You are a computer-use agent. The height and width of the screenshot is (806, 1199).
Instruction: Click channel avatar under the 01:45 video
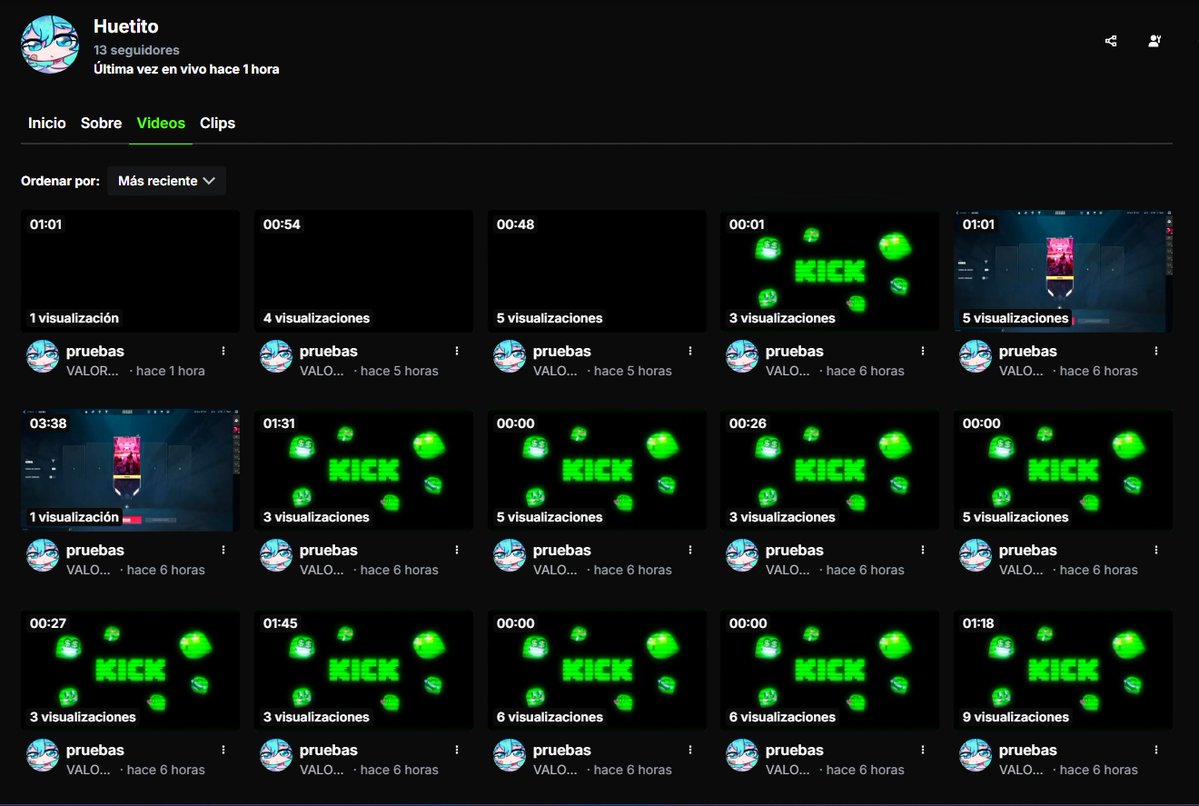click(276, 756)
